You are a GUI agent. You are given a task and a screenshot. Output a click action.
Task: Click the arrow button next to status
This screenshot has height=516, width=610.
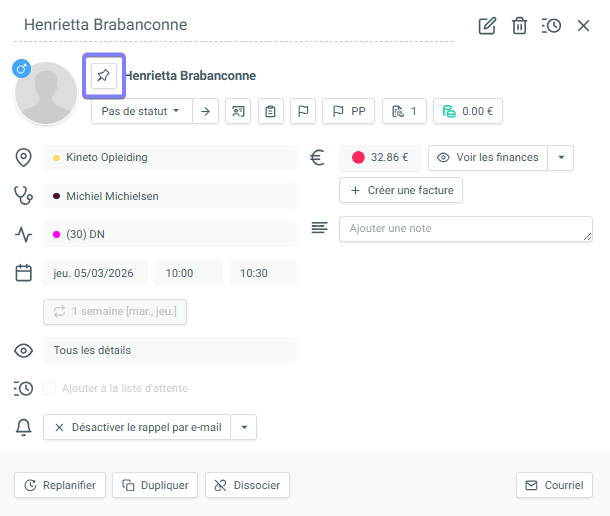click(x=205, y=111)
